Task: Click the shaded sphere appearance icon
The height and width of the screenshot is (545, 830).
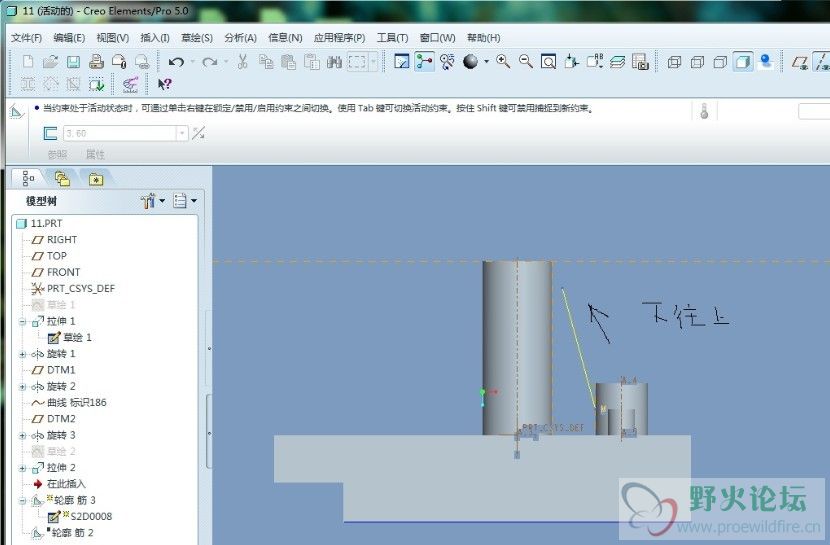Action: [470, 62]
